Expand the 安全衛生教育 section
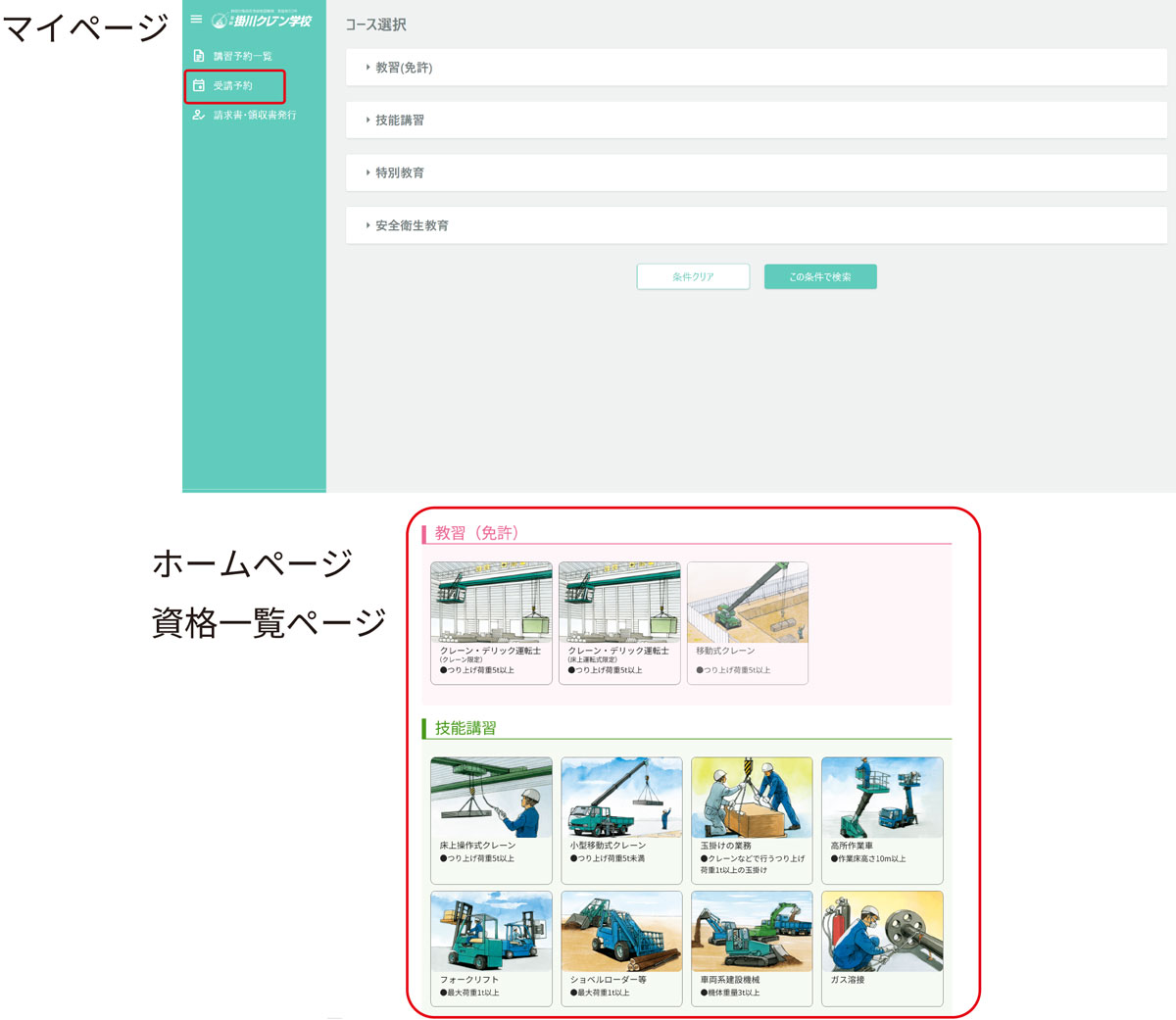Viewport: 1176px width, 1020px height. pyautogui.click(x=755, y=224)
